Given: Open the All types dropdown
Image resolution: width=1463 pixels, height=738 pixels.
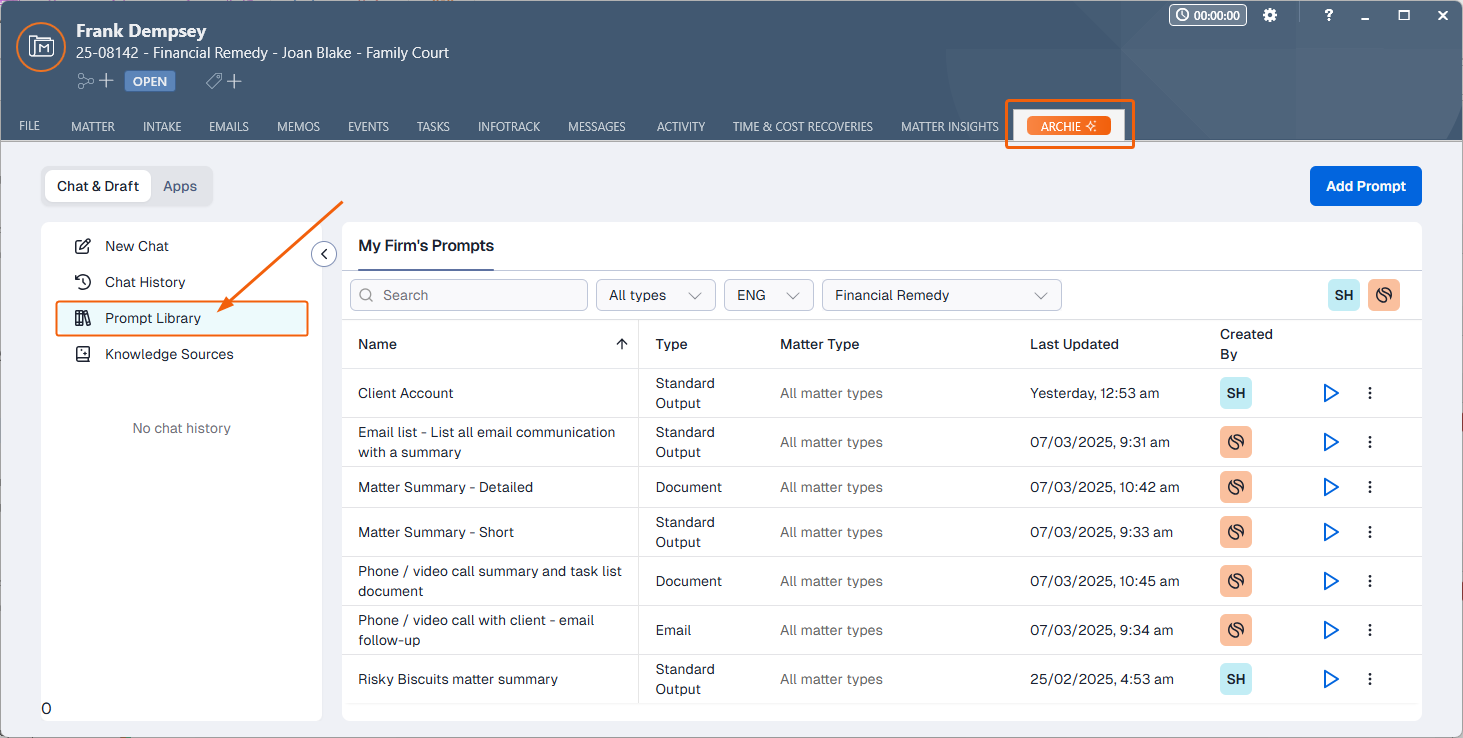Looking at the screenshot, I should [x=655, y=295].
